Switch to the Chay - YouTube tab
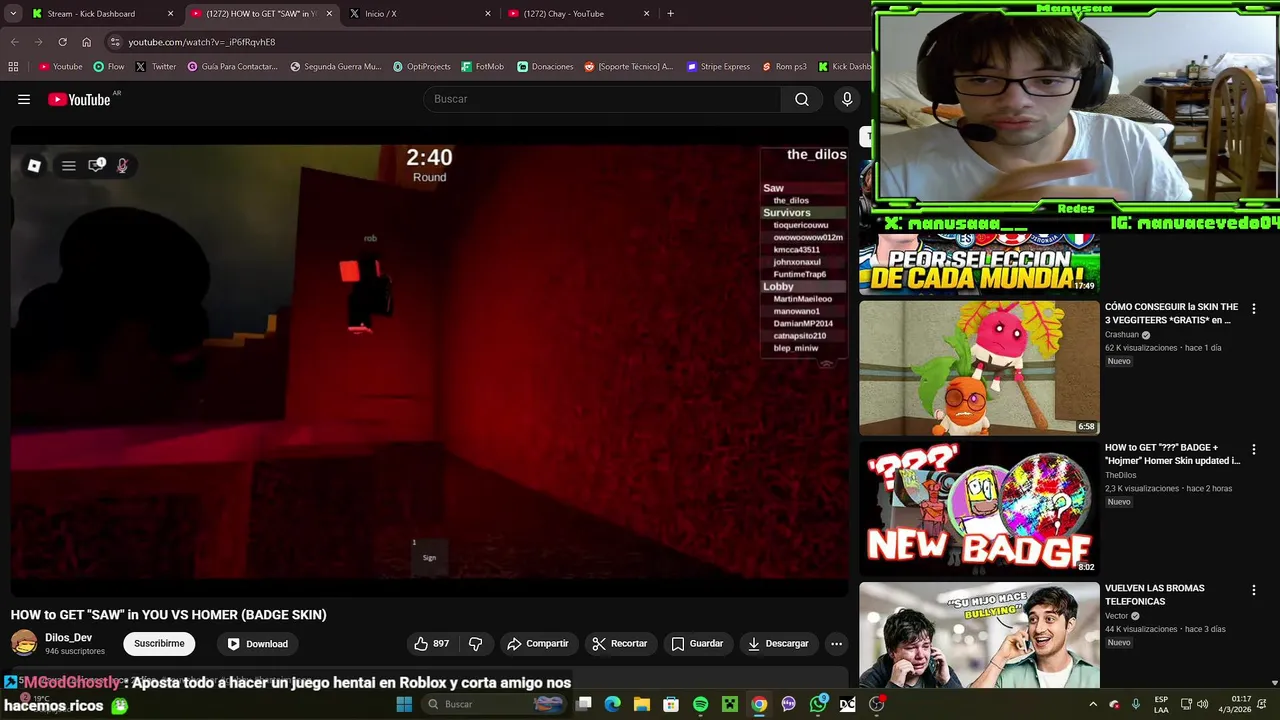 point(579,14)
